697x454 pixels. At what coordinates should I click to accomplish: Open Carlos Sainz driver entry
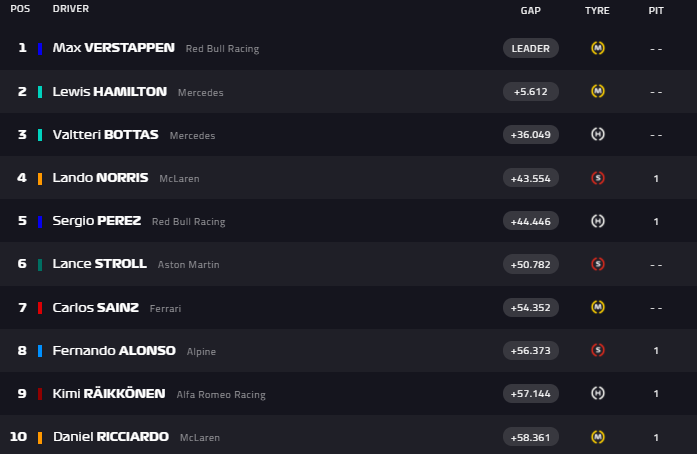point(97,307)
